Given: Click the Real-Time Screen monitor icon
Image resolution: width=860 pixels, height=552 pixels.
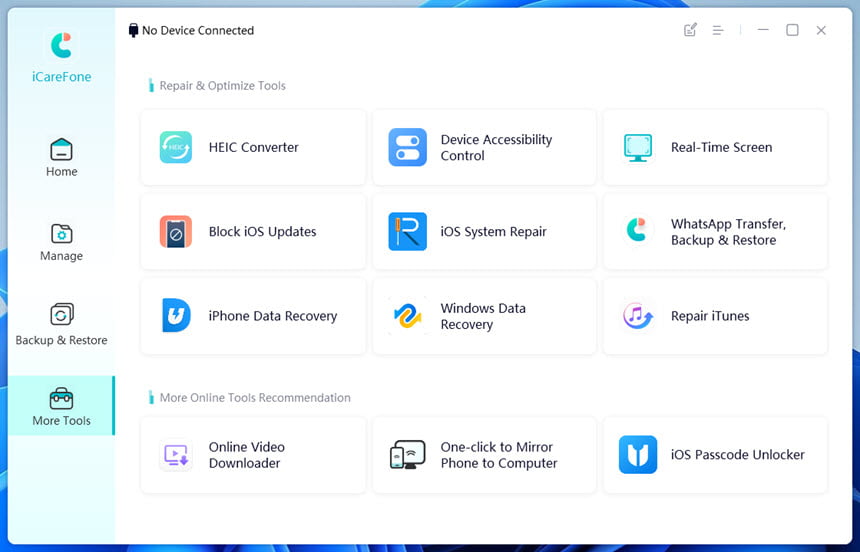Looking at the screenshot, I should coord(637,147).
